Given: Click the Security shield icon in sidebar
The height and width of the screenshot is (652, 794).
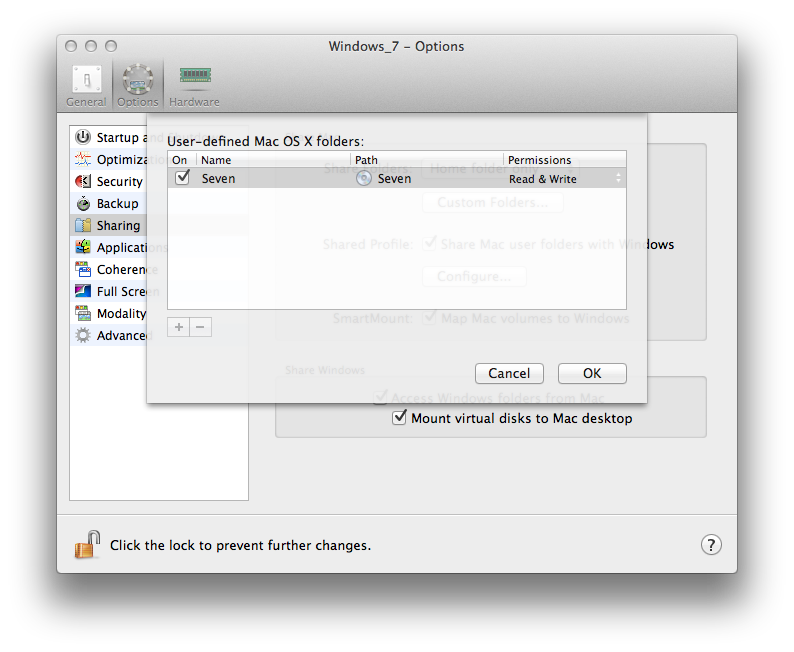Looking at the screenshot, I should pos(83,181).
